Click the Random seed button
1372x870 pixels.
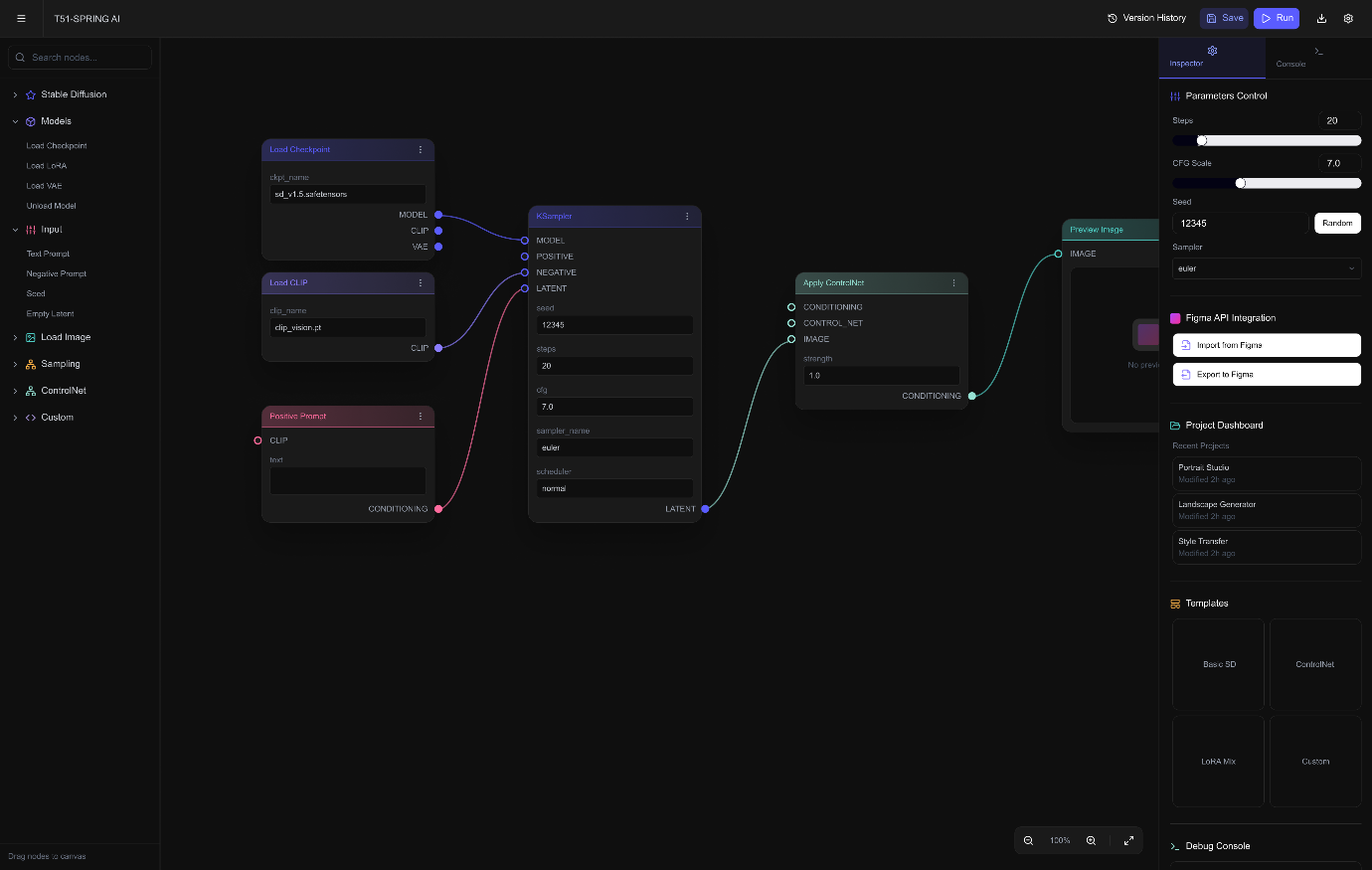tap(1336, 223)
